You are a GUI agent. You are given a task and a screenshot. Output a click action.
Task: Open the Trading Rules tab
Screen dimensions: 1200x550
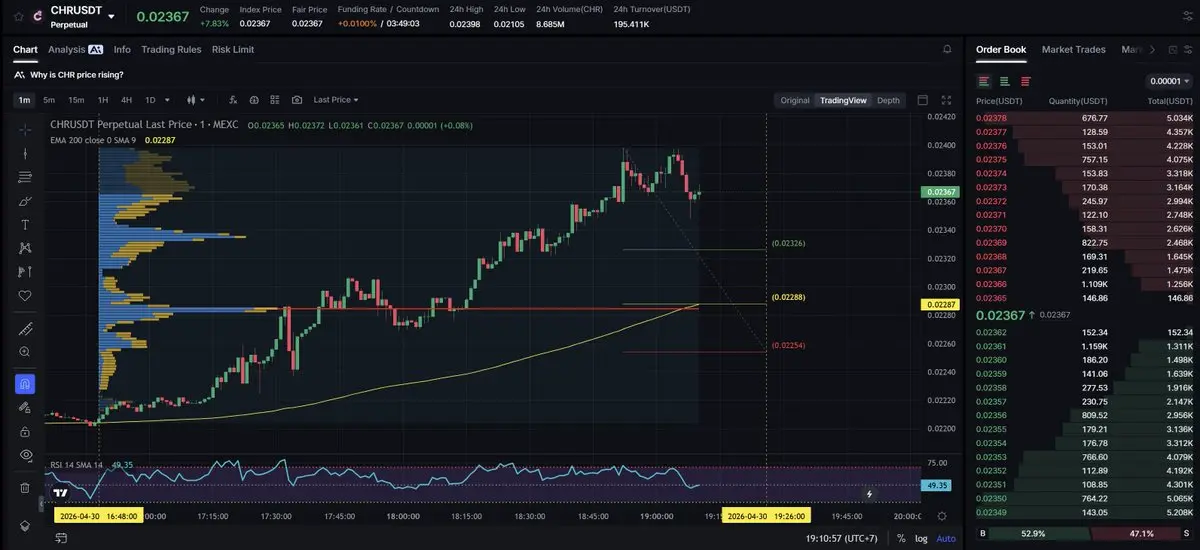[171, 49]
